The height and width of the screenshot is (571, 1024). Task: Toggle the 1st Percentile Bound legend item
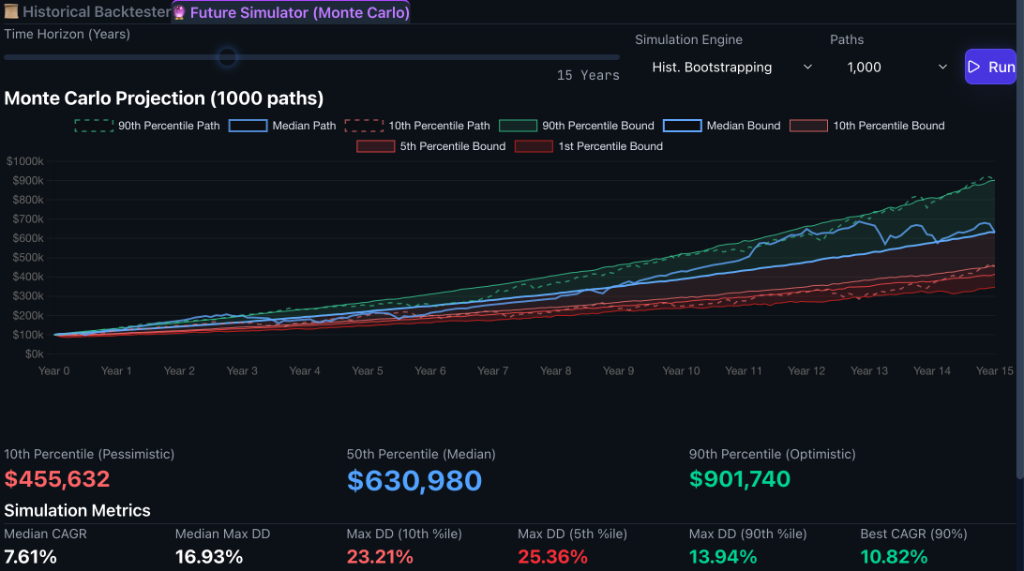588,146
